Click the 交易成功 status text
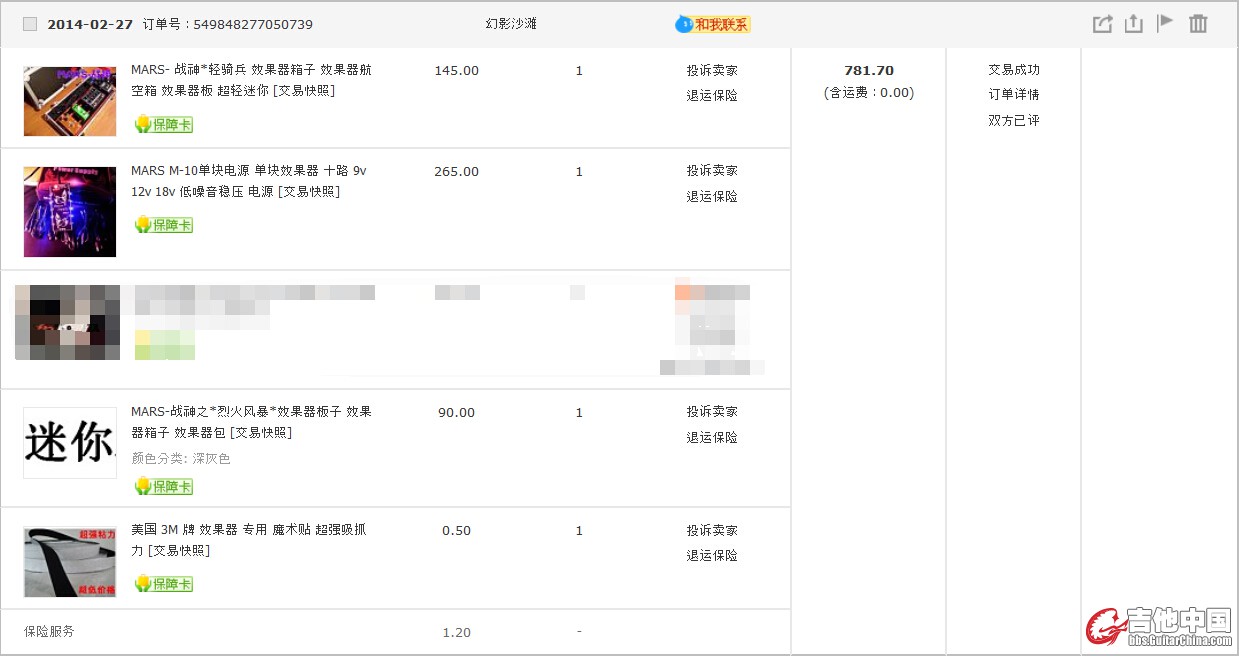Image resolution: width=1239 pixels, height=656 pixels. [x=1014, y=70]
